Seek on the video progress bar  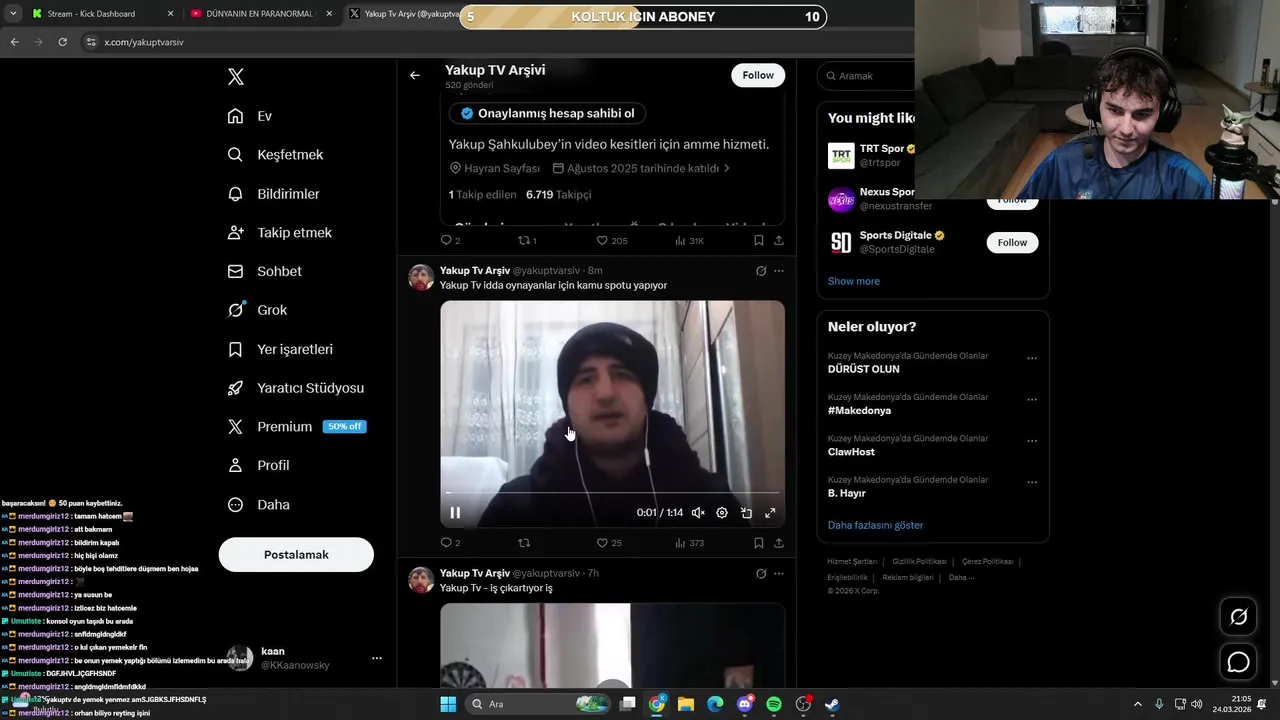612,492
